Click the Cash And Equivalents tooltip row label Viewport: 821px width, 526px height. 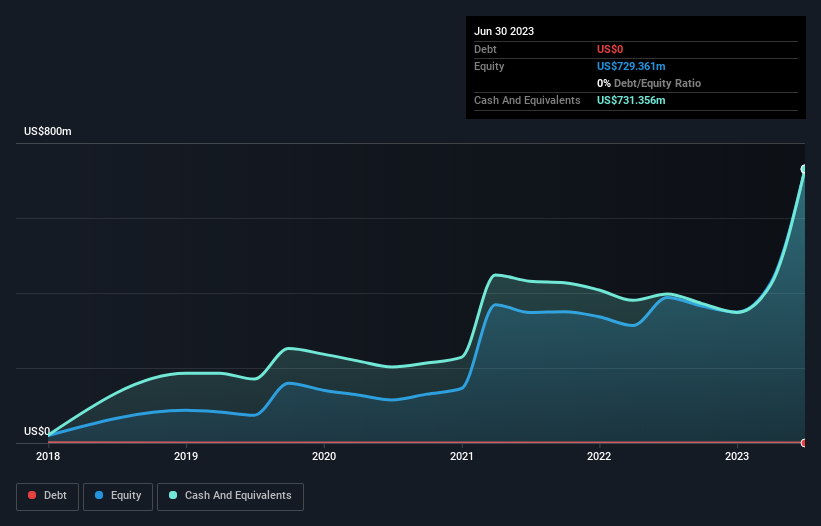point(527,100)
